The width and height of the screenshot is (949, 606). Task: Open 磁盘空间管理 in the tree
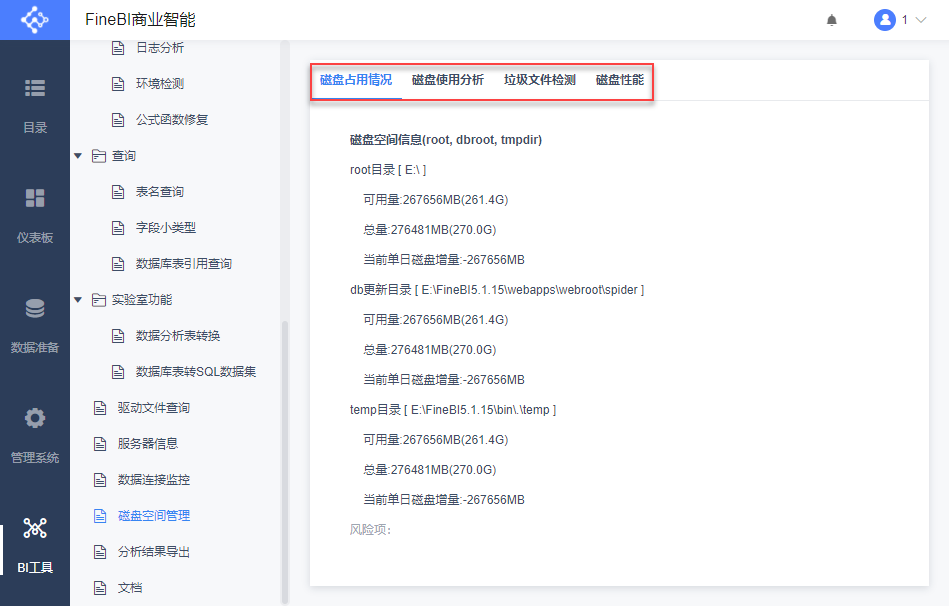tap(154, 516)
